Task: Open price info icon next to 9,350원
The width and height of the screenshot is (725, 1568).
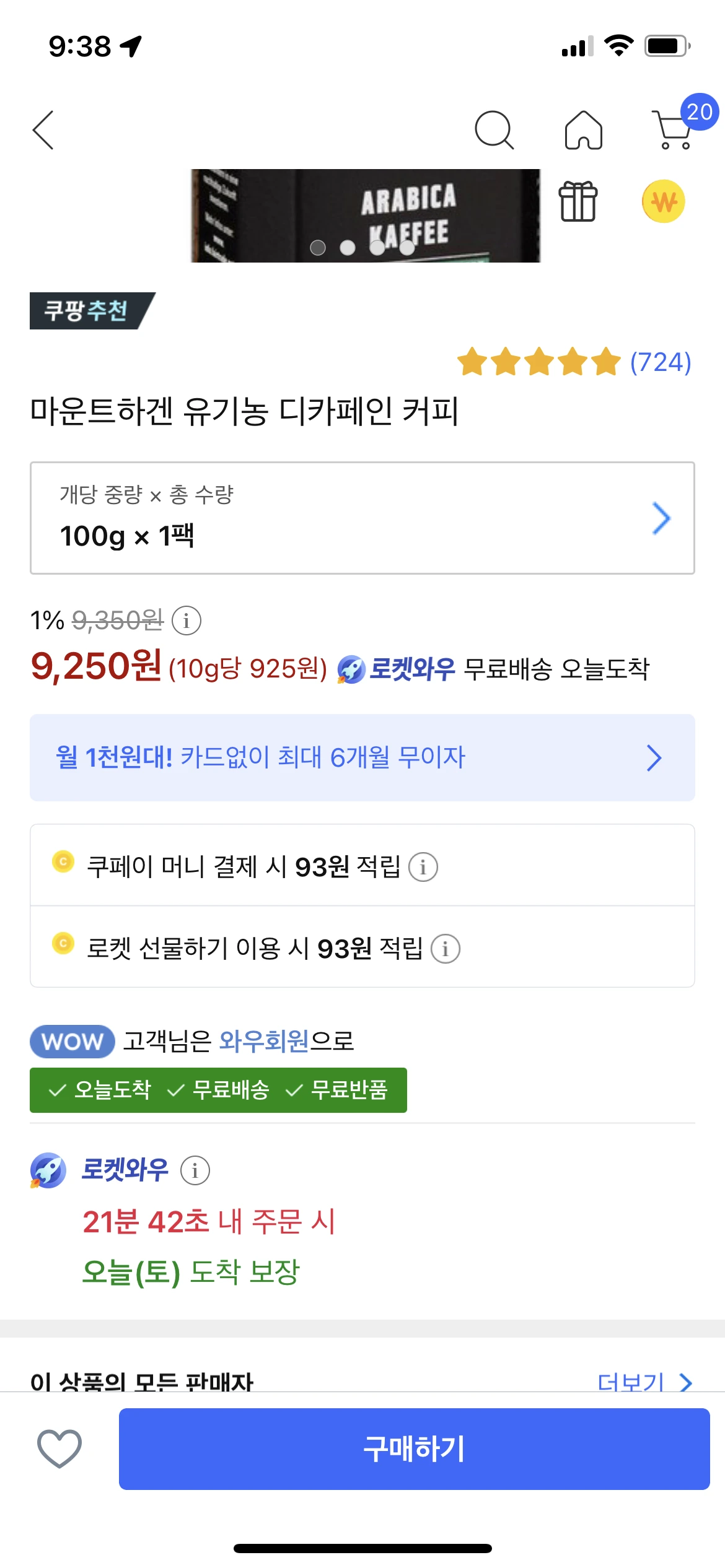Action: click(x=187, y=620)
